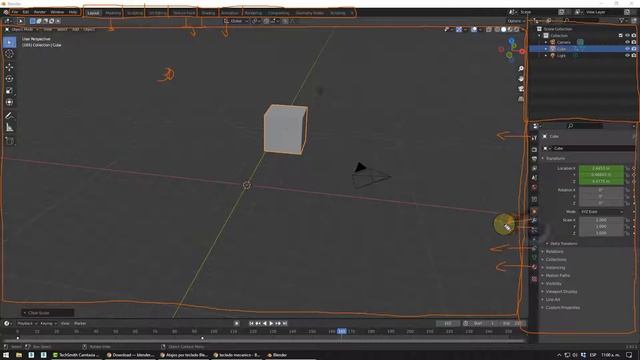Select the Transform tool
This screenshot has height=360, width=640.
point(9,102)
